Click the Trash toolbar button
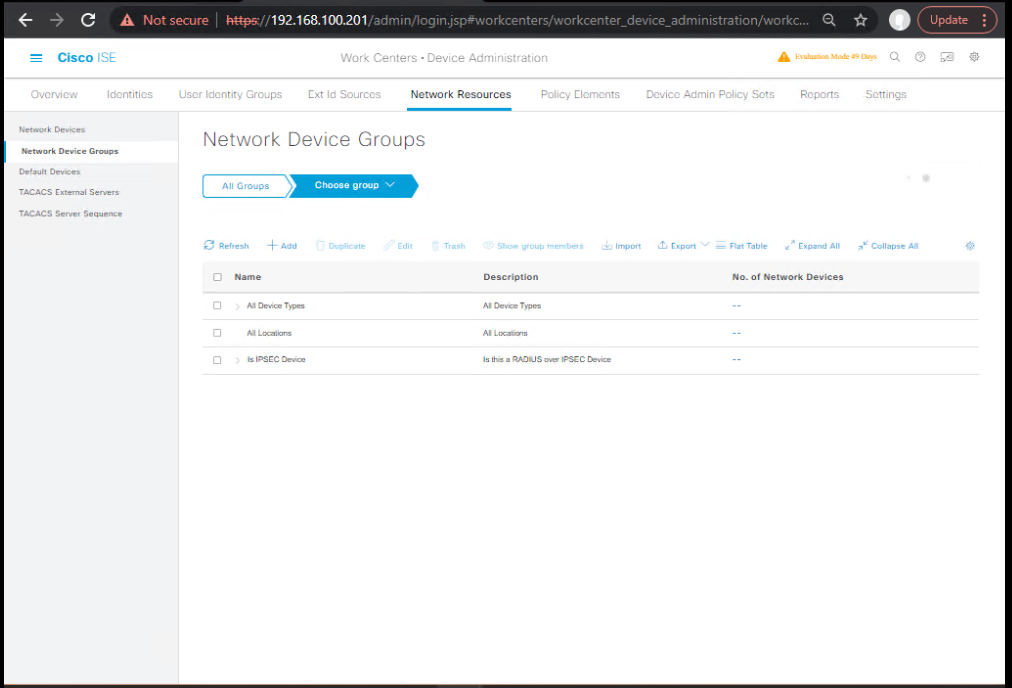Screen dimensions: 1012x688 click(449, 246)
